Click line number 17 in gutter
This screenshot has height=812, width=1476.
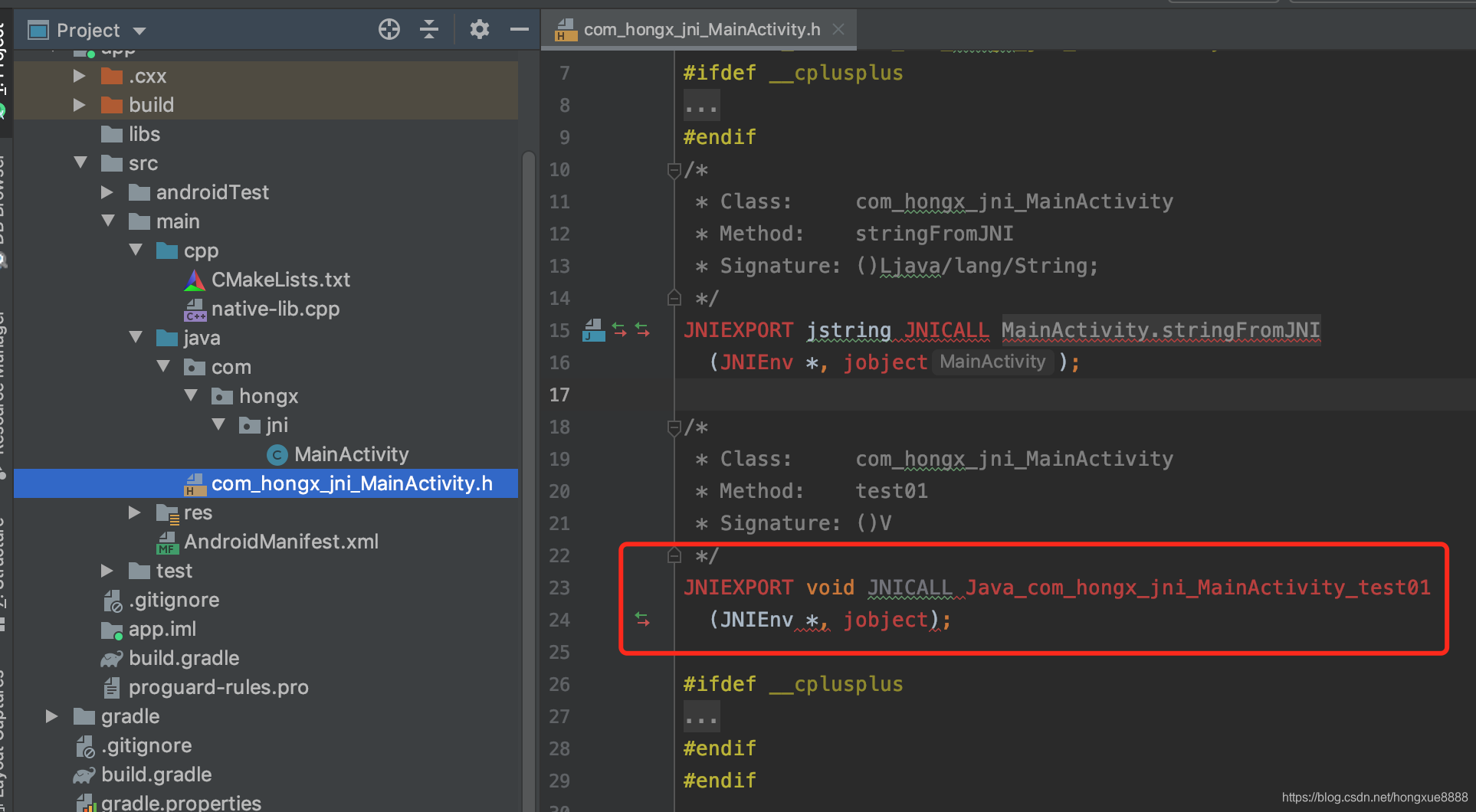click(x=559, y=395)
